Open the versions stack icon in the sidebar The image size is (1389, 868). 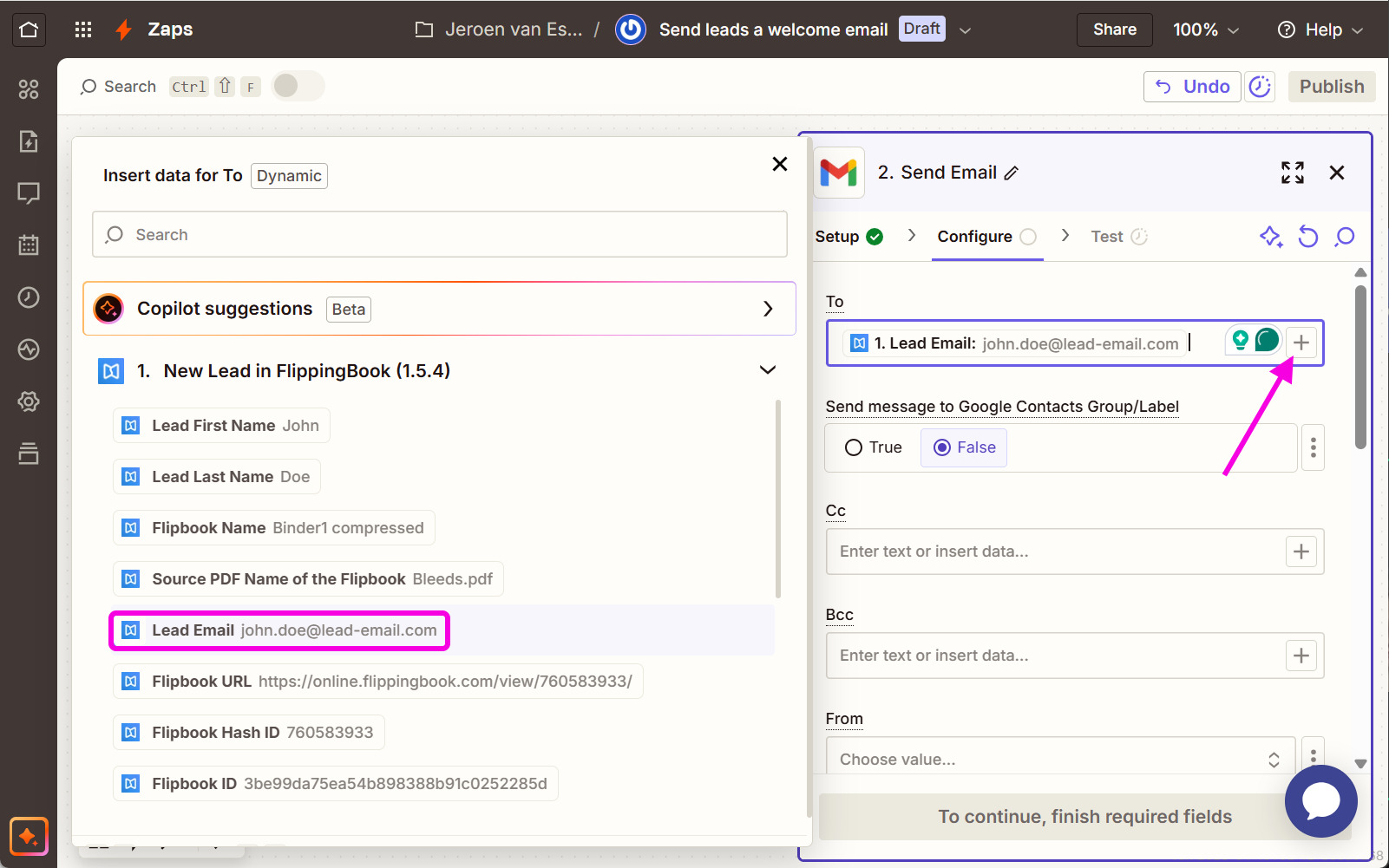[29, 454]
